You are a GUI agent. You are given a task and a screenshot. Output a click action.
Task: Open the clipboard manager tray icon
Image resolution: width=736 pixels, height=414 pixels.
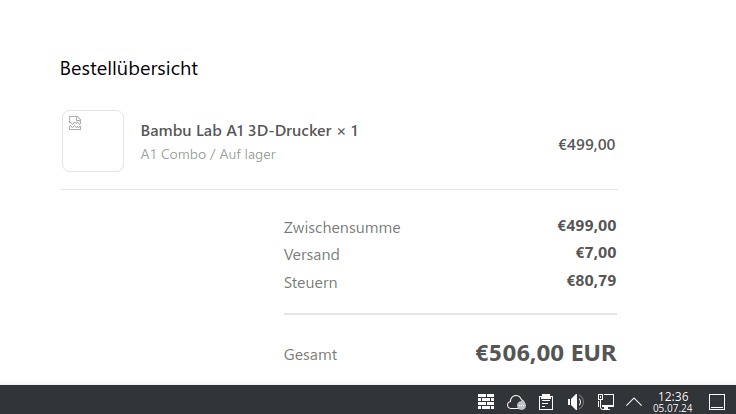(x=546, y=401)
